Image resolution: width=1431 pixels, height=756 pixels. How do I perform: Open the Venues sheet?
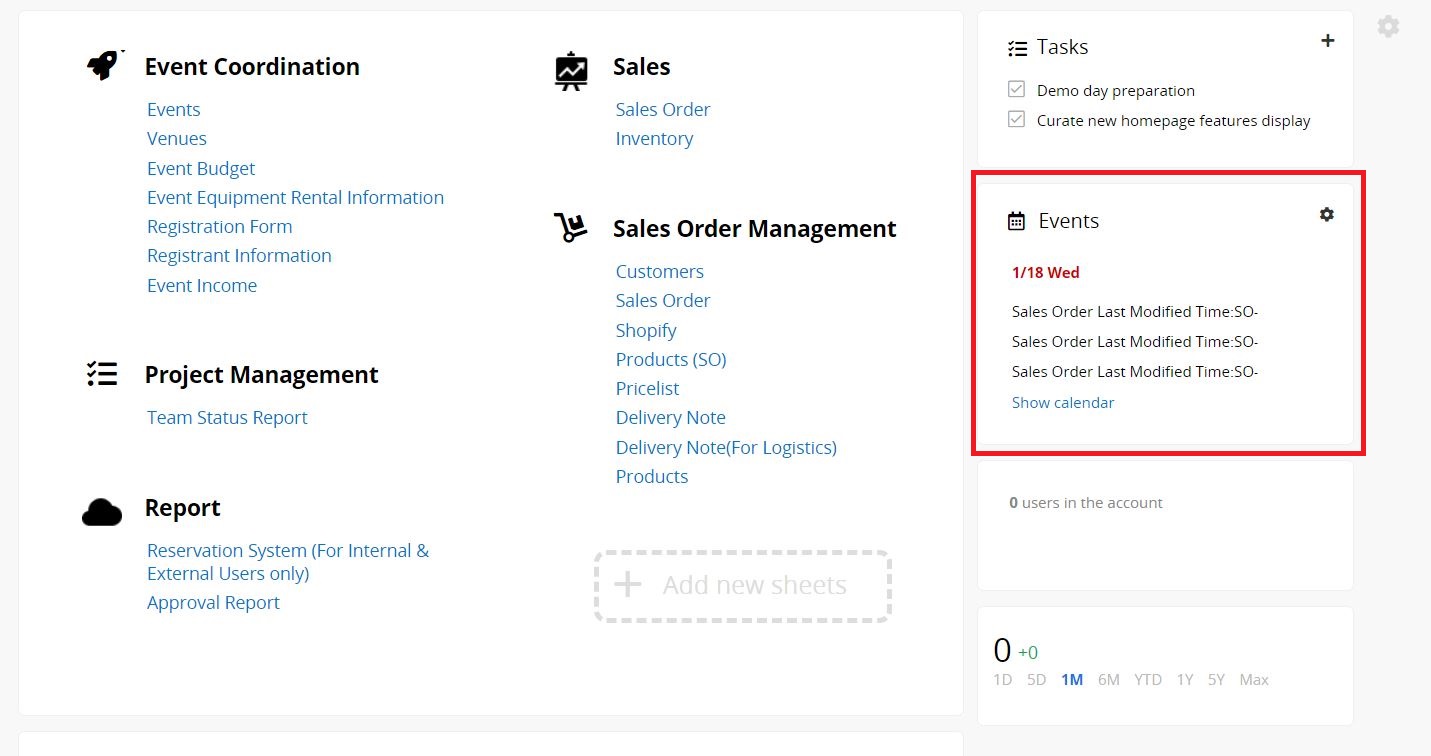click(x=177, y=139)
